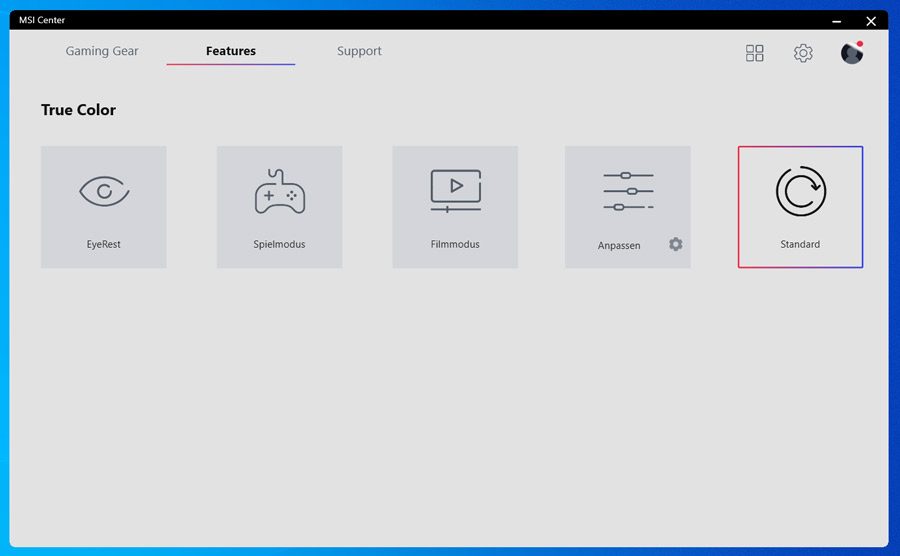The height and width of the screenshot is (556, 900).
Task: Reset to Standard with circular arrow icon
Action: tap(801, 191)
